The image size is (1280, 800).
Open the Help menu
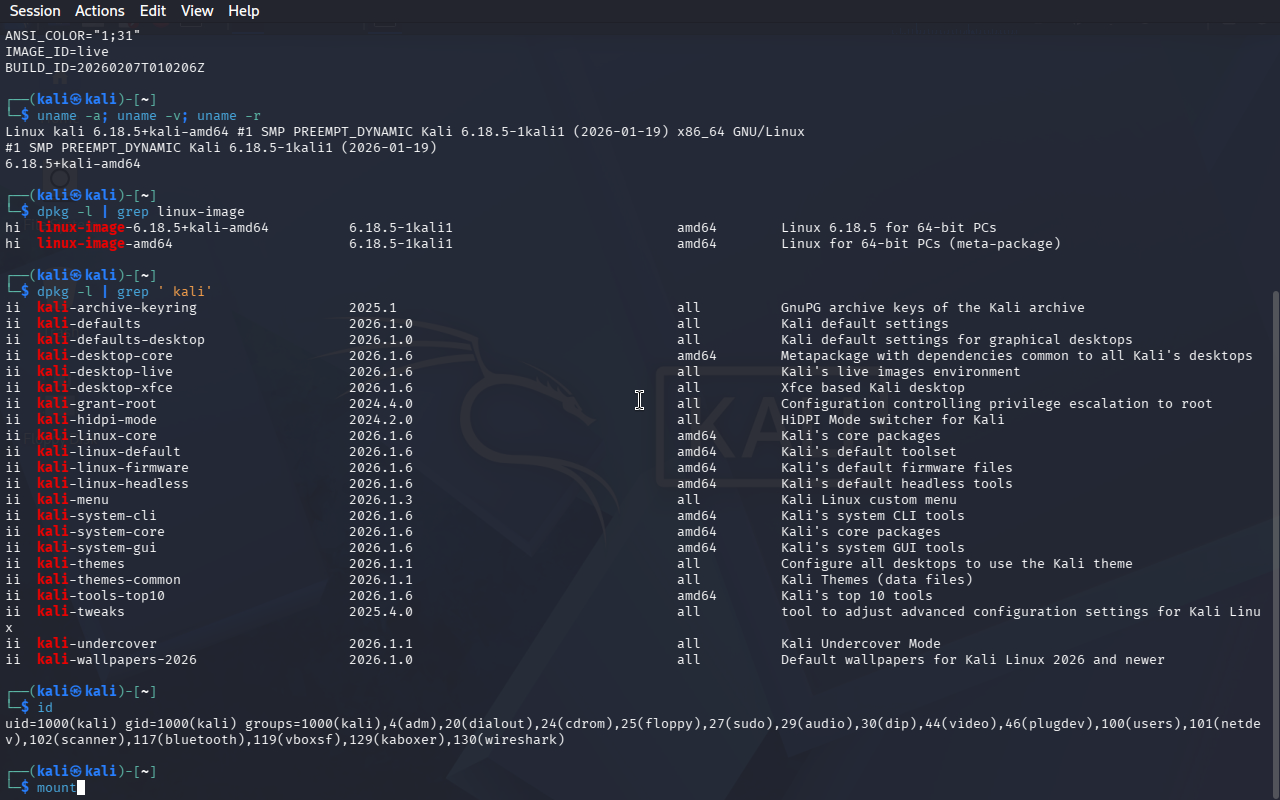click(x=243, y=11)
